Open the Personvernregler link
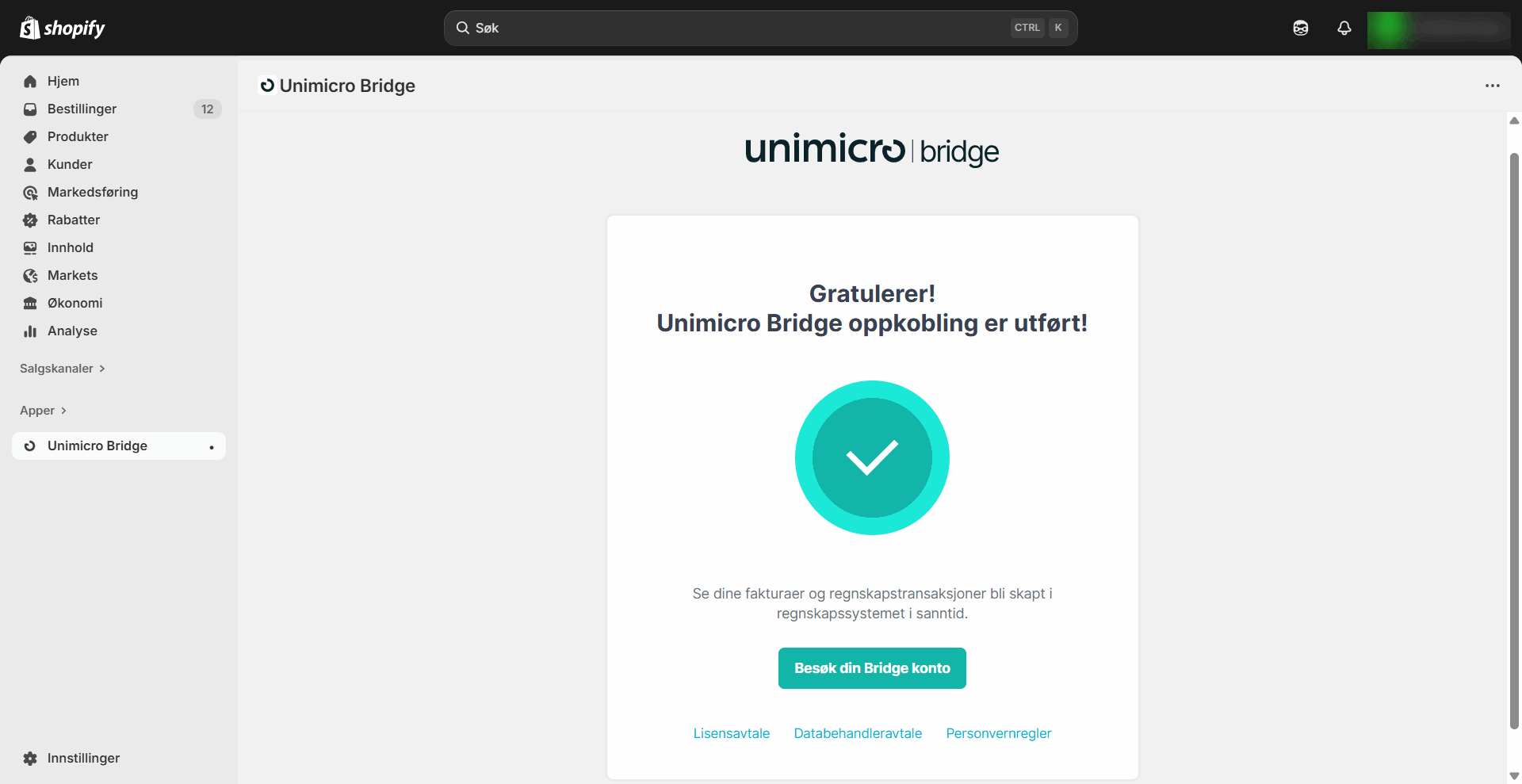 998,733
